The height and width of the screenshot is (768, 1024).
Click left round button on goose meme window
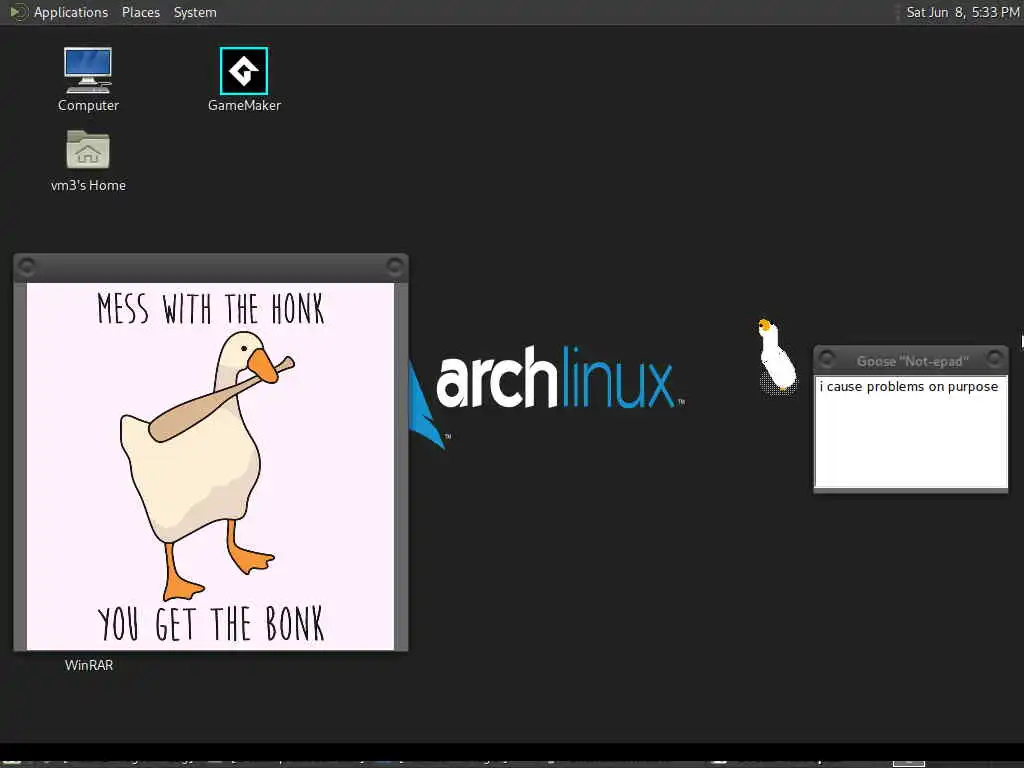tap(27, 266)
